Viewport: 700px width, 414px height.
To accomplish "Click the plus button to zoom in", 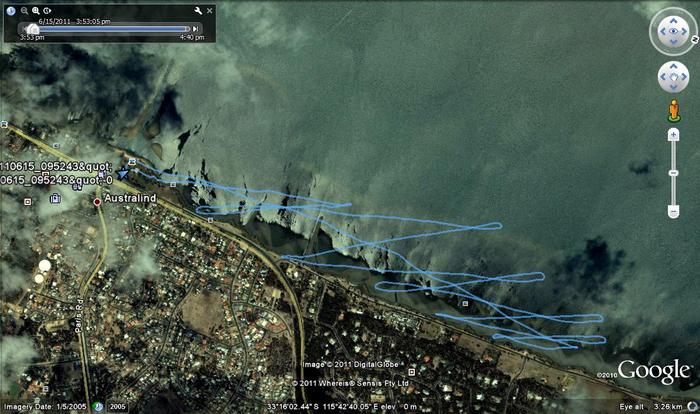I will [674, 133].
